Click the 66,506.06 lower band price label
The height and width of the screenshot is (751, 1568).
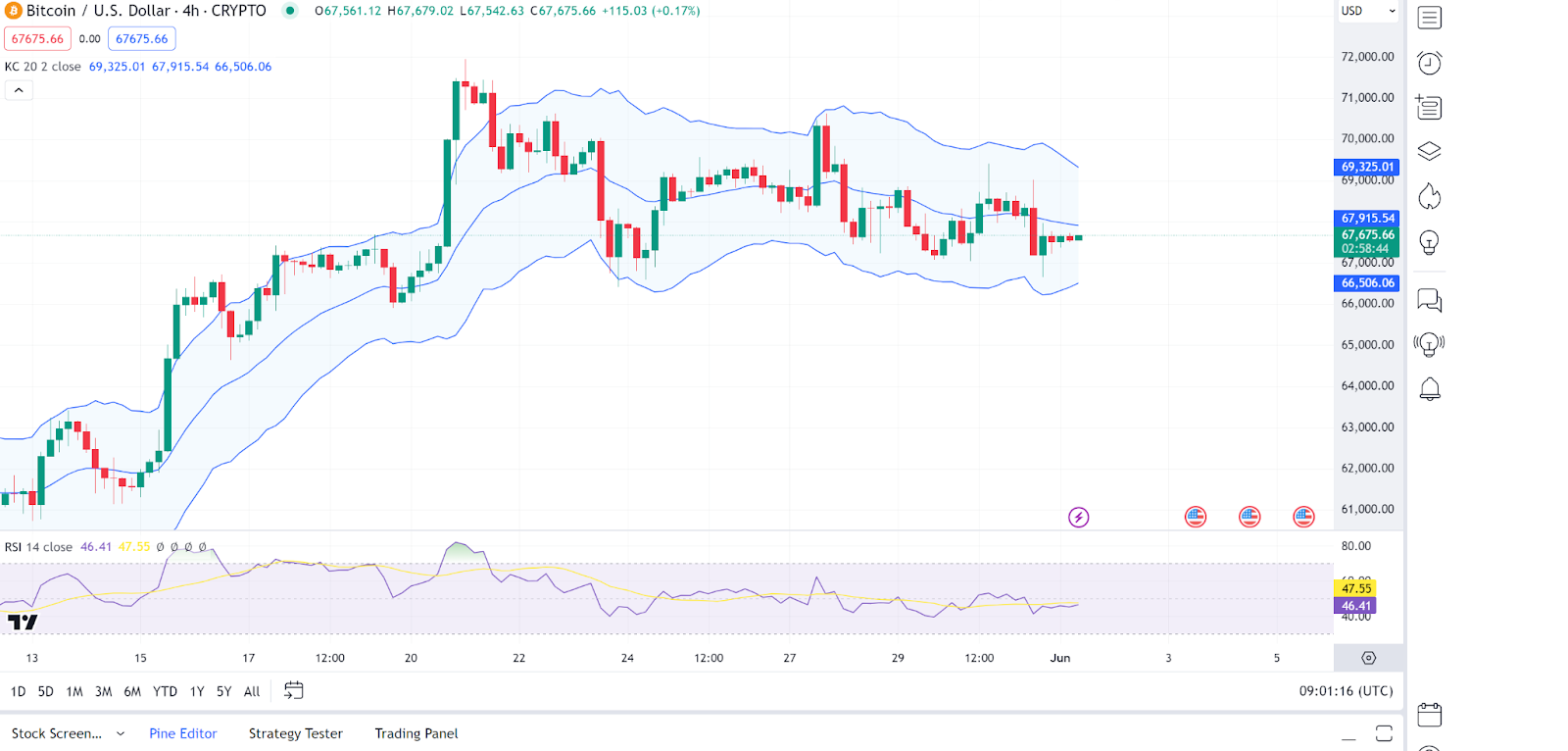[1367, 283]
